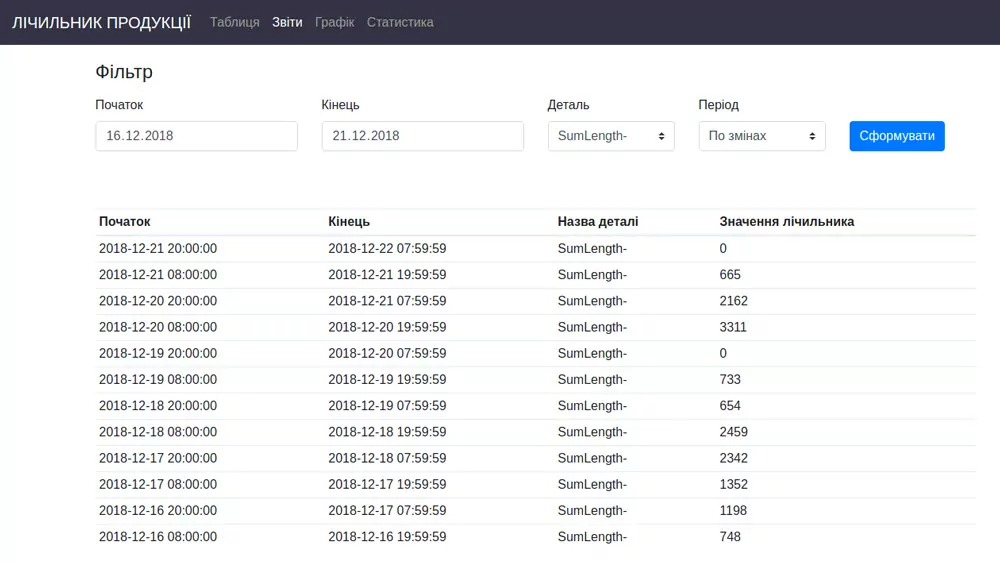1000x563 pixels.
Task: Select counter value 733
Action: pyautogui.click(x=730, y=379)
